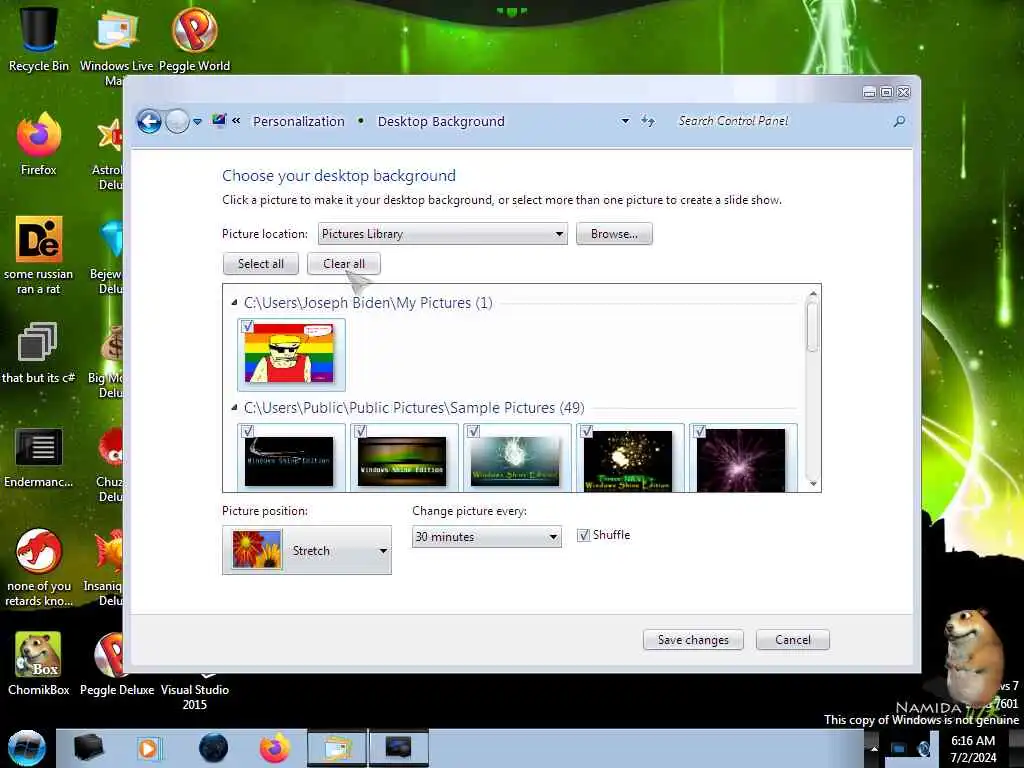The height and width of the screenshot is (768, 1024).
Task: Collapse the Sample Pictures group
Action: click(x=234, y=408)
